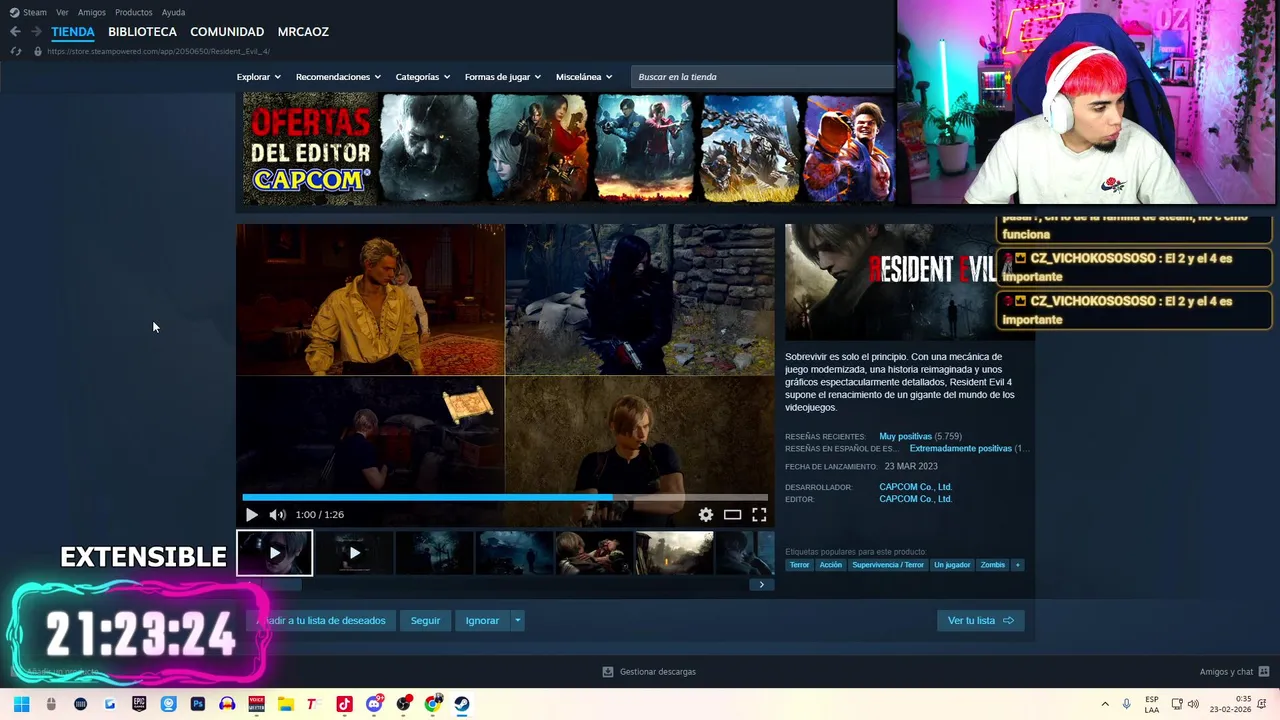Expand the Explorar dropdown
This screenshot has height=720, width=1280.
click(x=258, y=77)
